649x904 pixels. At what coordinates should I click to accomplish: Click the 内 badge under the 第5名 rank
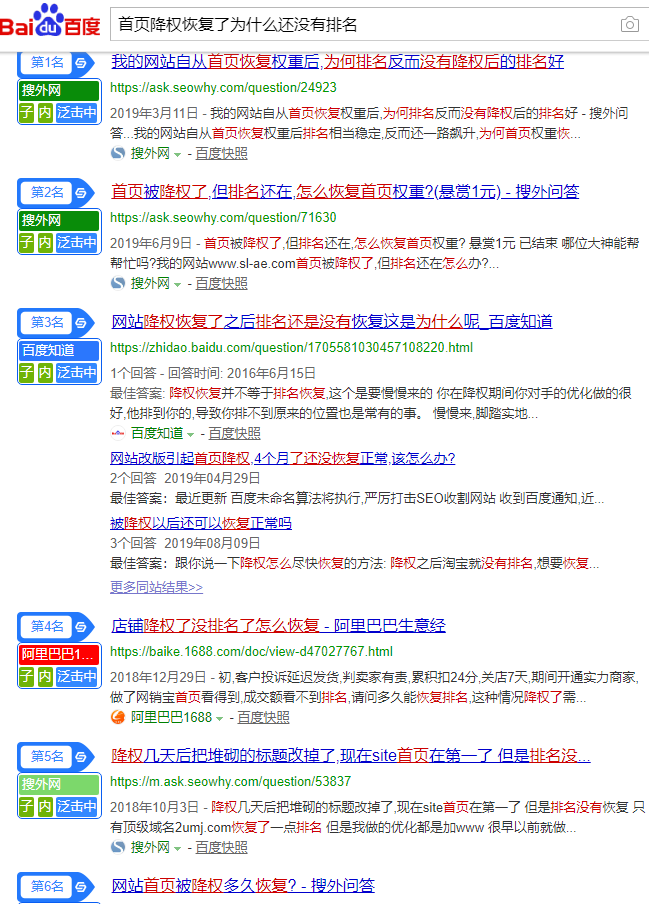pyautogui.click(x=46, y=806)
